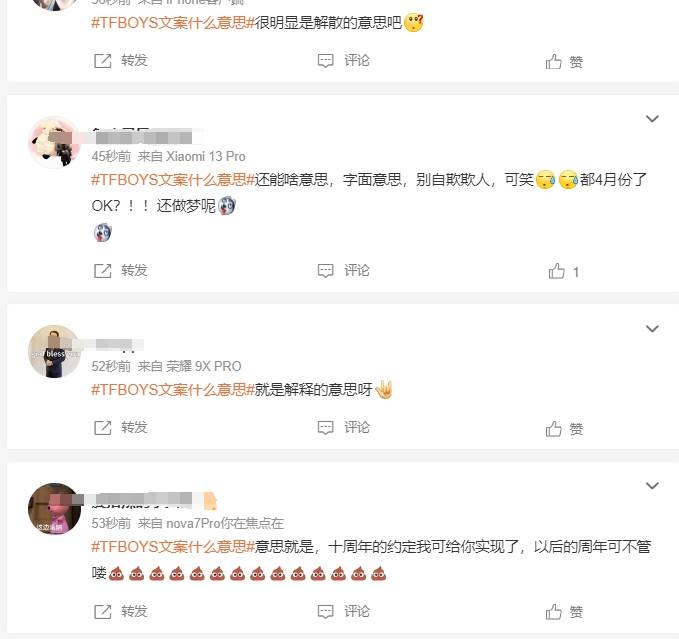The image size is (679, 639).
Task: Like the post that has 1 like
Action: click(x=564, y=271)
